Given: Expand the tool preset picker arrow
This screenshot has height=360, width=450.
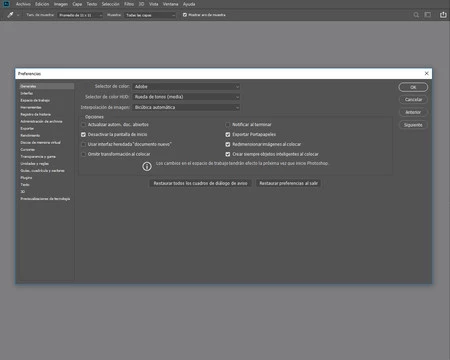Looking at the screenshot, I should tap(18, 15).
